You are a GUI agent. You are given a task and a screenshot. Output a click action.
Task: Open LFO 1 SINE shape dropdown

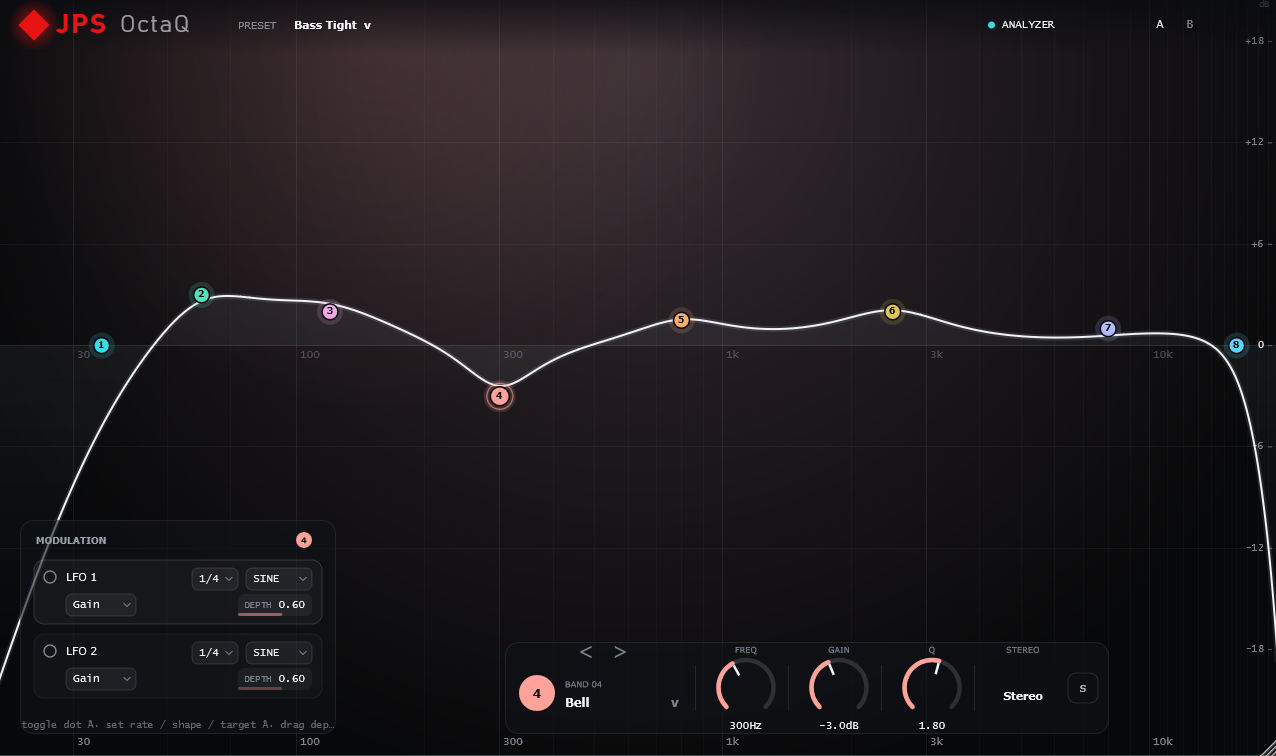pyautogui.click(x=279, y=578)
